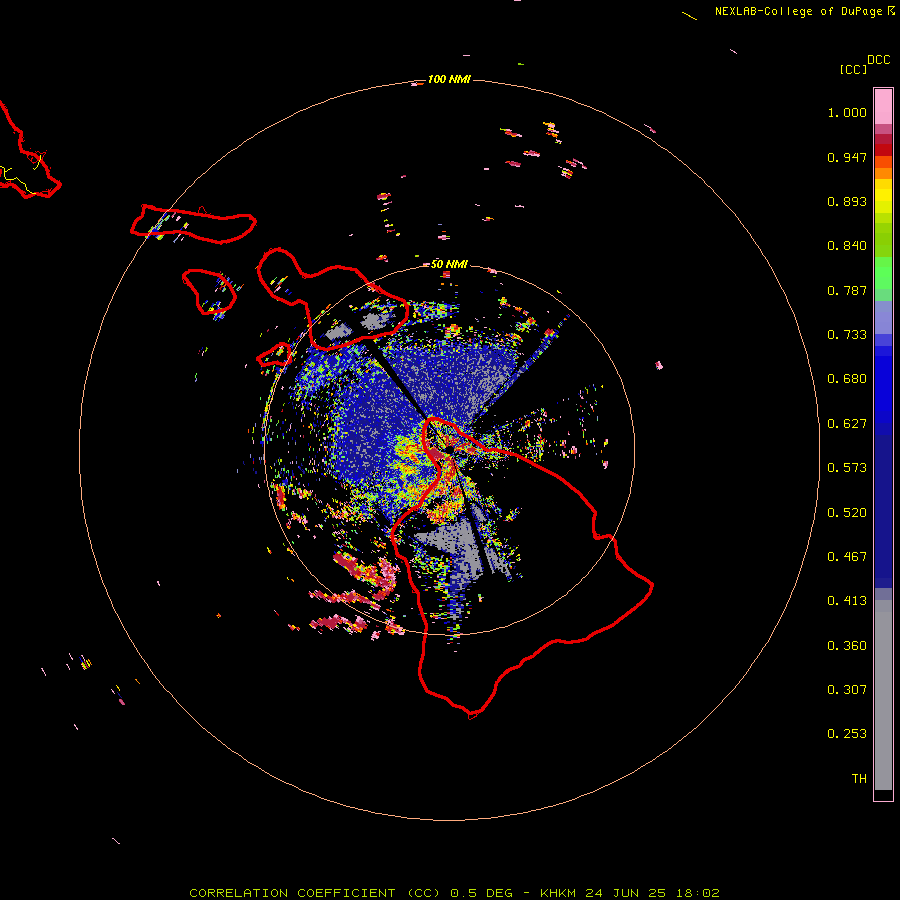Click the 0.5 DEG elevation text
This screenshot has width=900, height=900.
(482, 893)
